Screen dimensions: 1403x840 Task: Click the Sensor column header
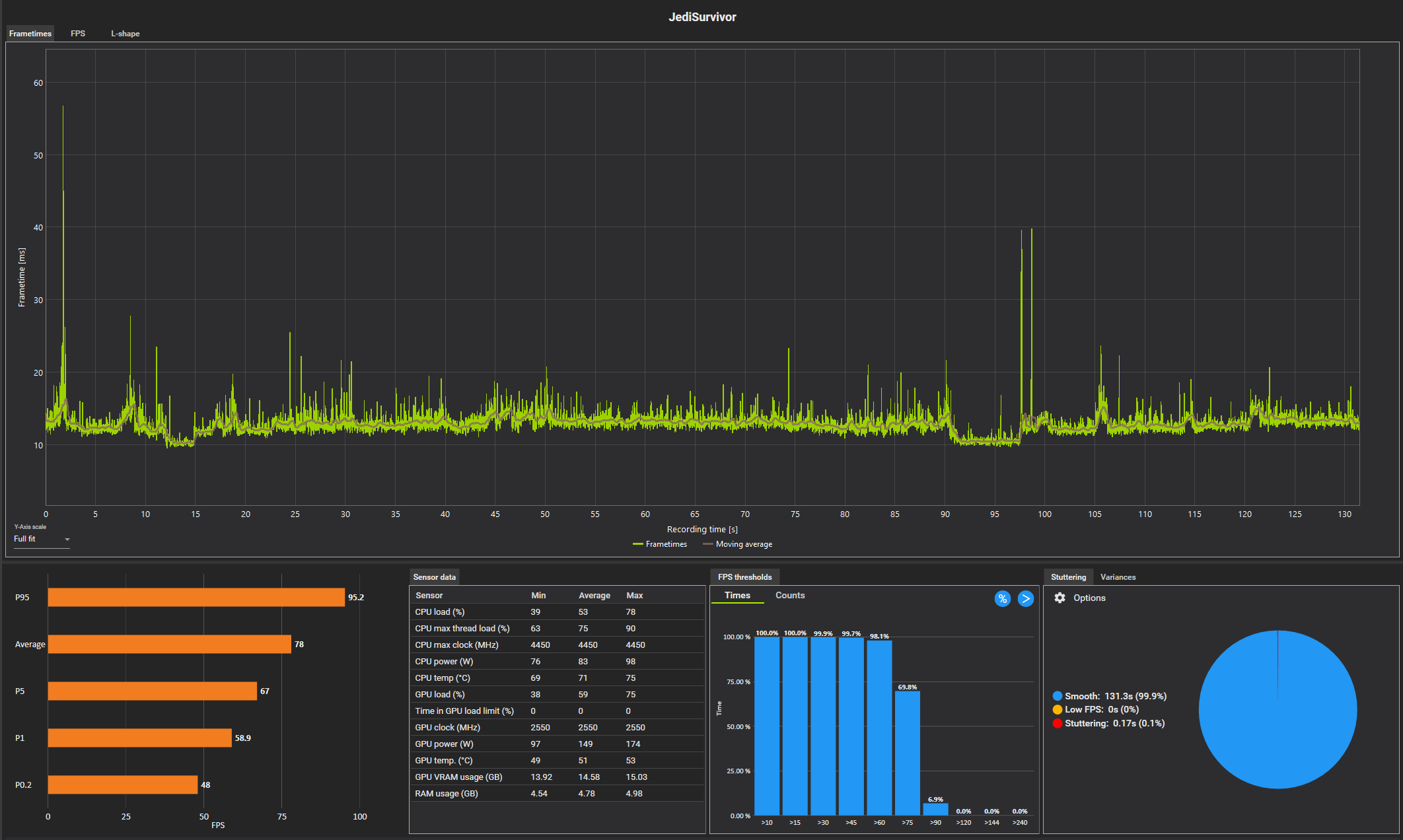[x=429, y=596]
